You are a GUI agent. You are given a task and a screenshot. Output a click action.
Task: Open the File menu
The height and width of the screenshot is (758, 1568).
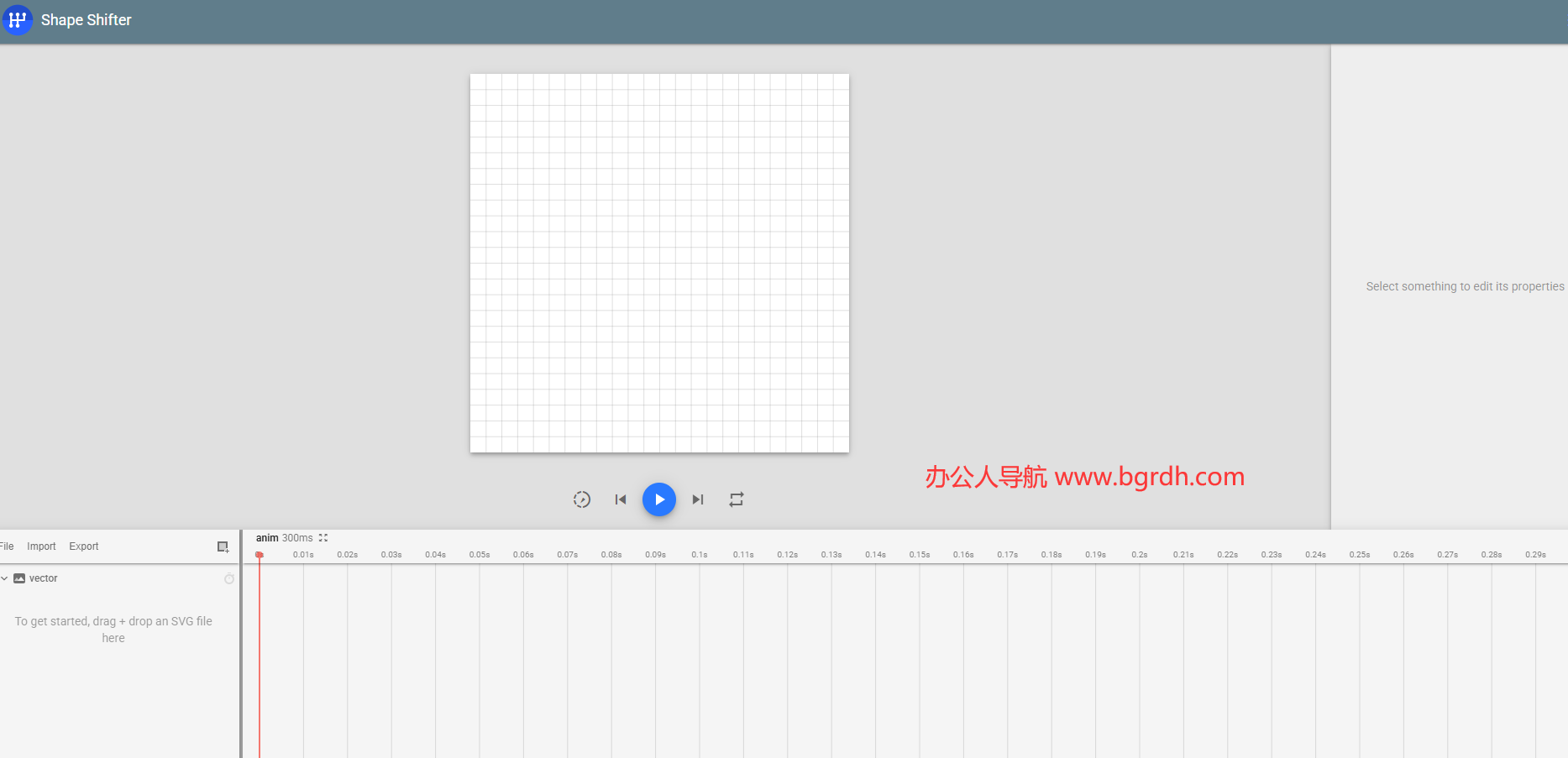pos(7,546)
